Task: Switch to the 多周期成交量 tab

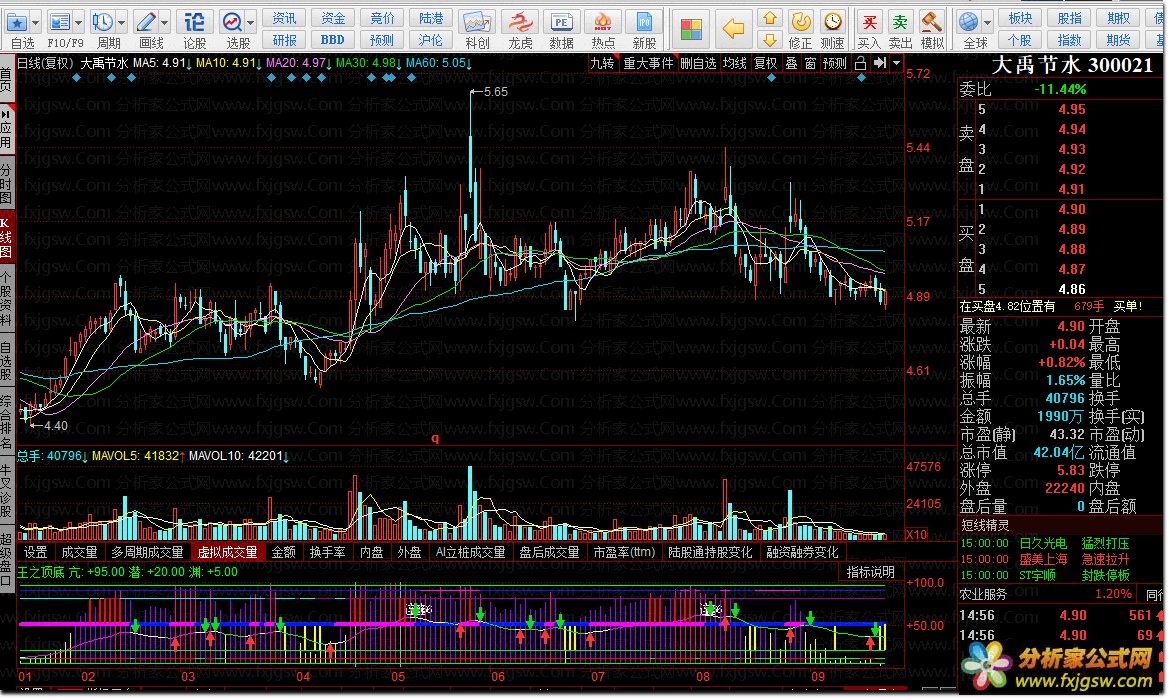Action: pos(147,553)
